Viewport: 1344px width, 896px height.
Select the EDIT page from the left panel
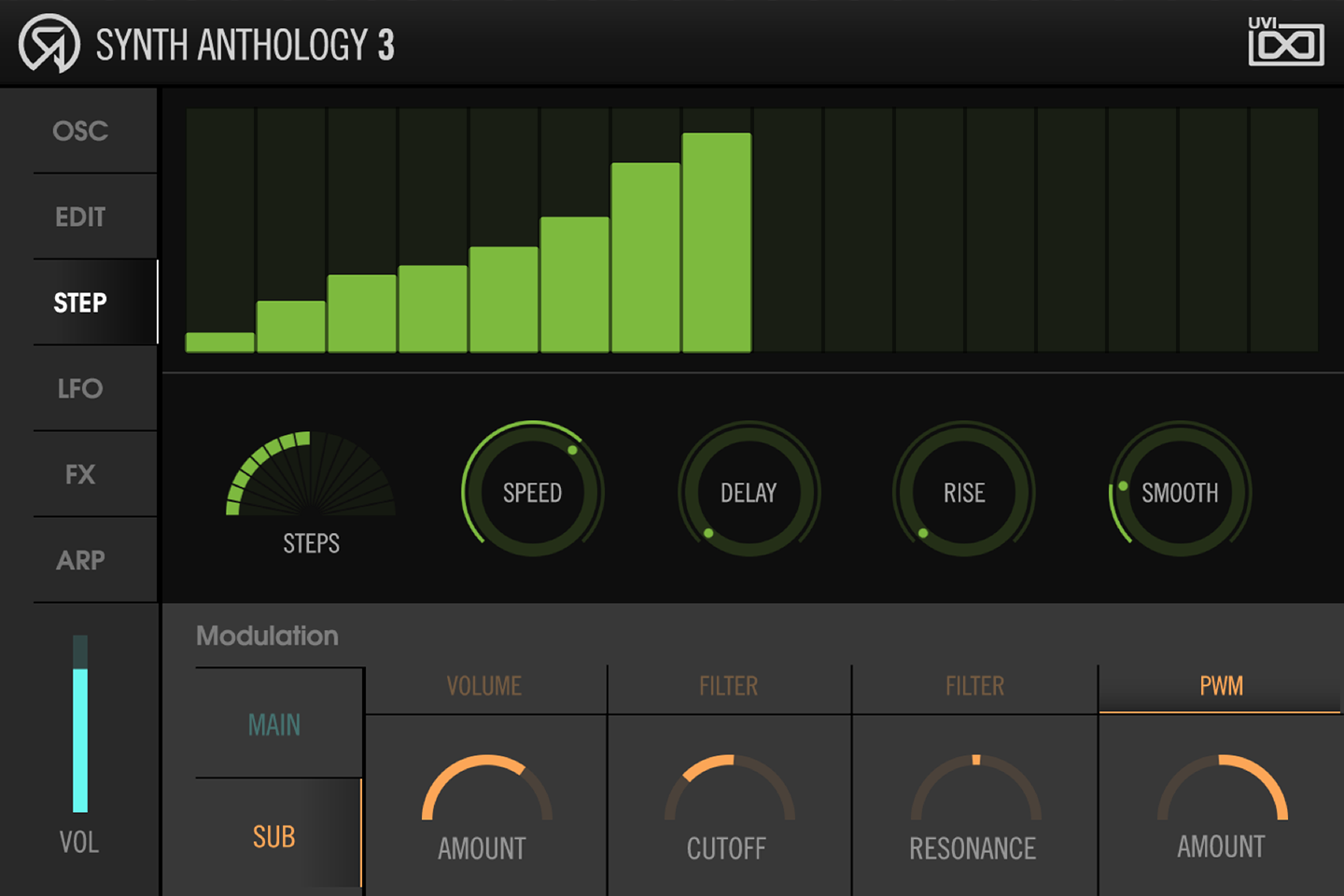pyautogui.click(x=79, y=216)
